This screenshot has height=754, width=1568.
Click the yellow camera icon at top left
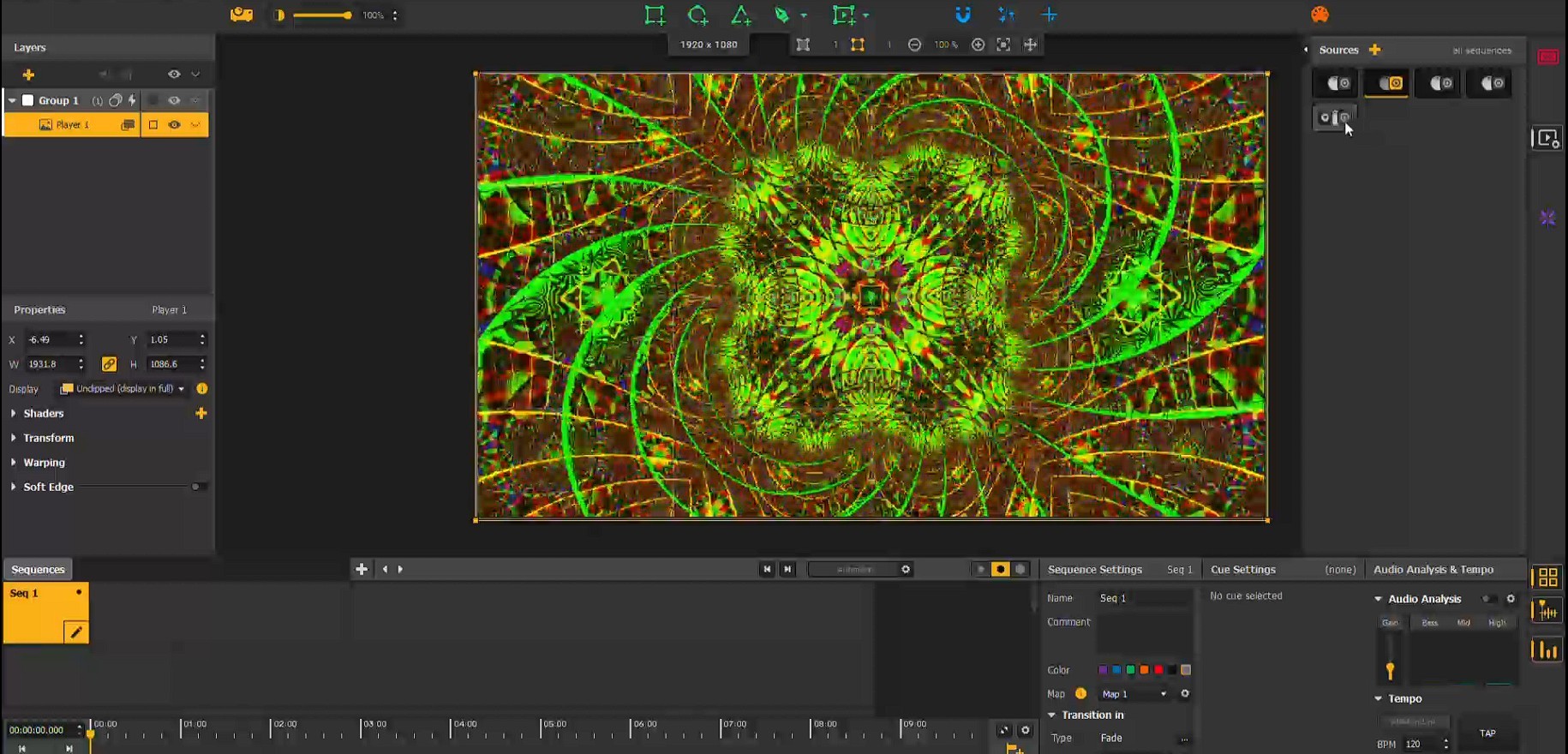pos(242,15)
